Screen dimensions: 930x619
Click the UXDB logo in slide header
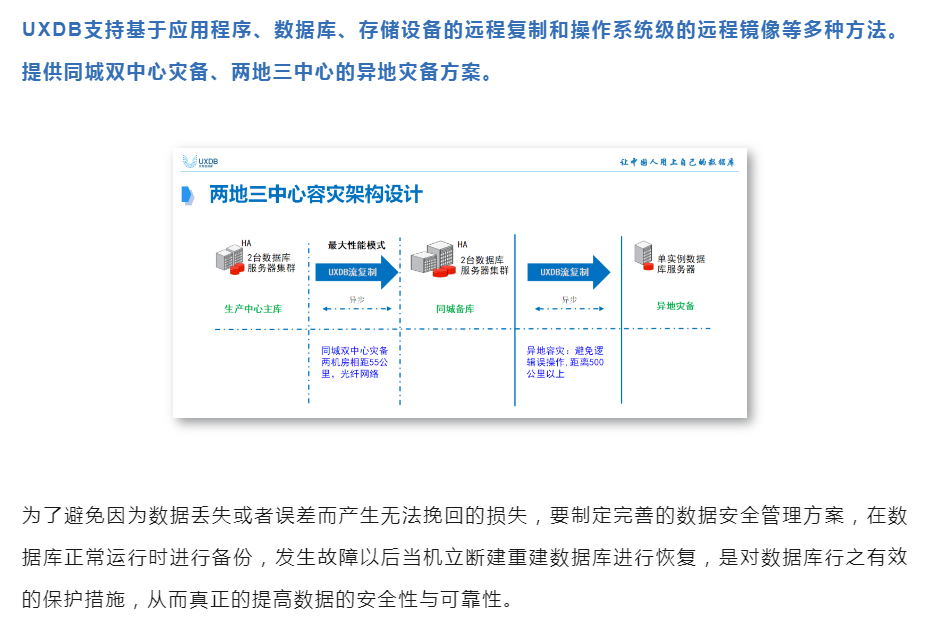200,161
